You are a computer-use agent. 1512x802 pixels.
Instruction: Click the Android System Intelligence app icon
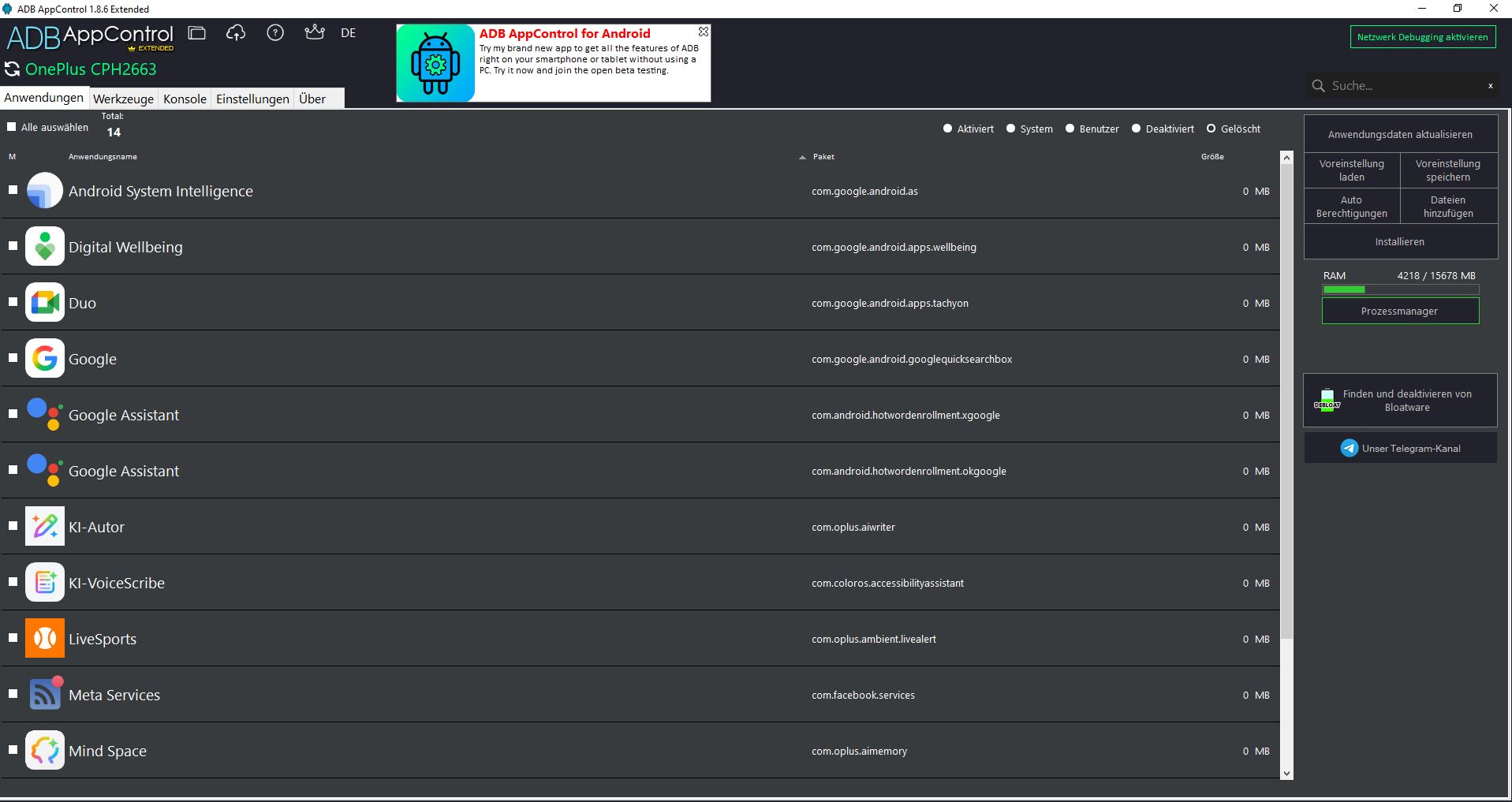tap(45, 191)
